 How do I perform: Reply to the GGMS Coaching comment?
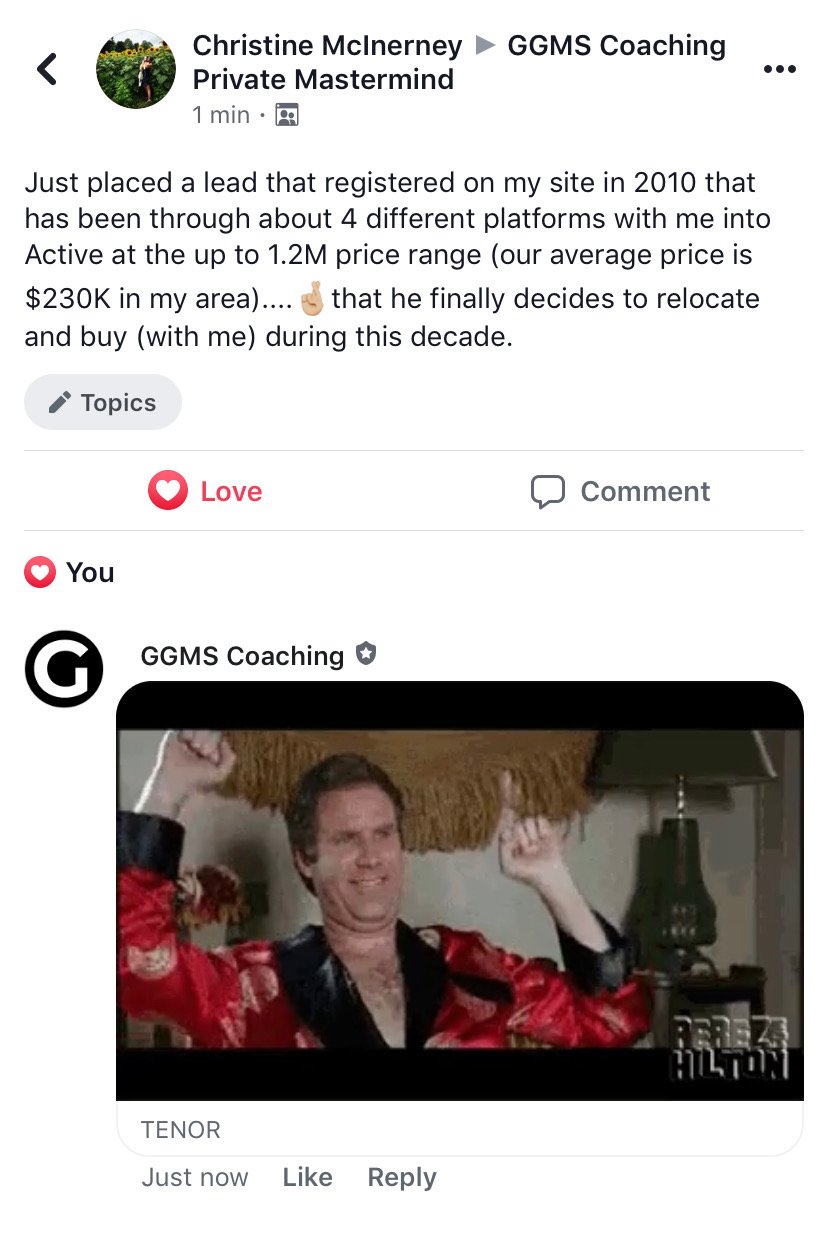[x=402, y=1177]
